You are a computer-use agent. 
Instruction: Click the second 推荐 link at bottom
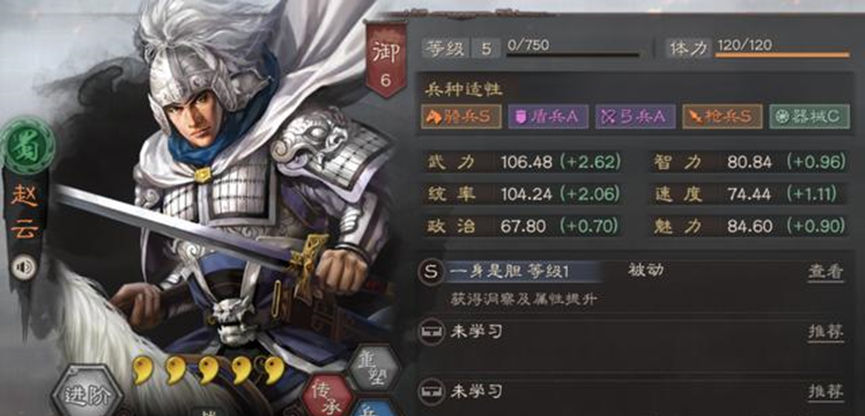coord(826,392)
